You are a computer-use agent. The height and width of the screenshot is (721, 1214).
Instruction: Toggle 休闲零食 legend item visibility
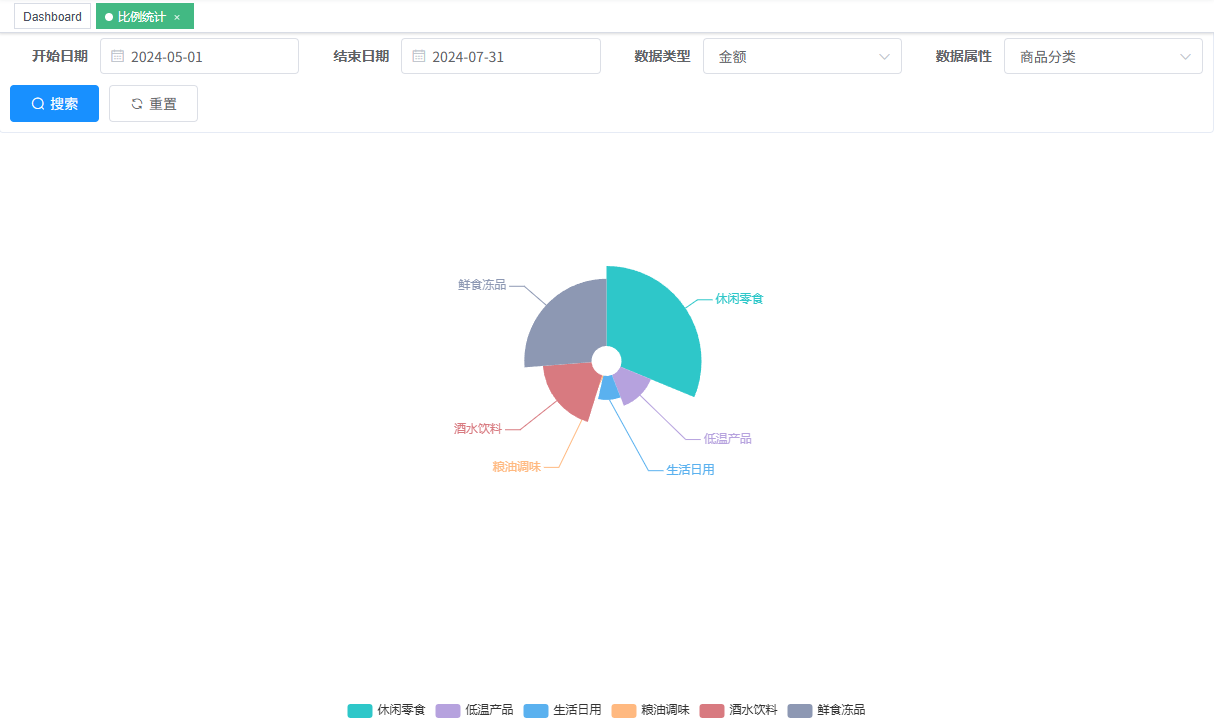click(x=386, y=710)
